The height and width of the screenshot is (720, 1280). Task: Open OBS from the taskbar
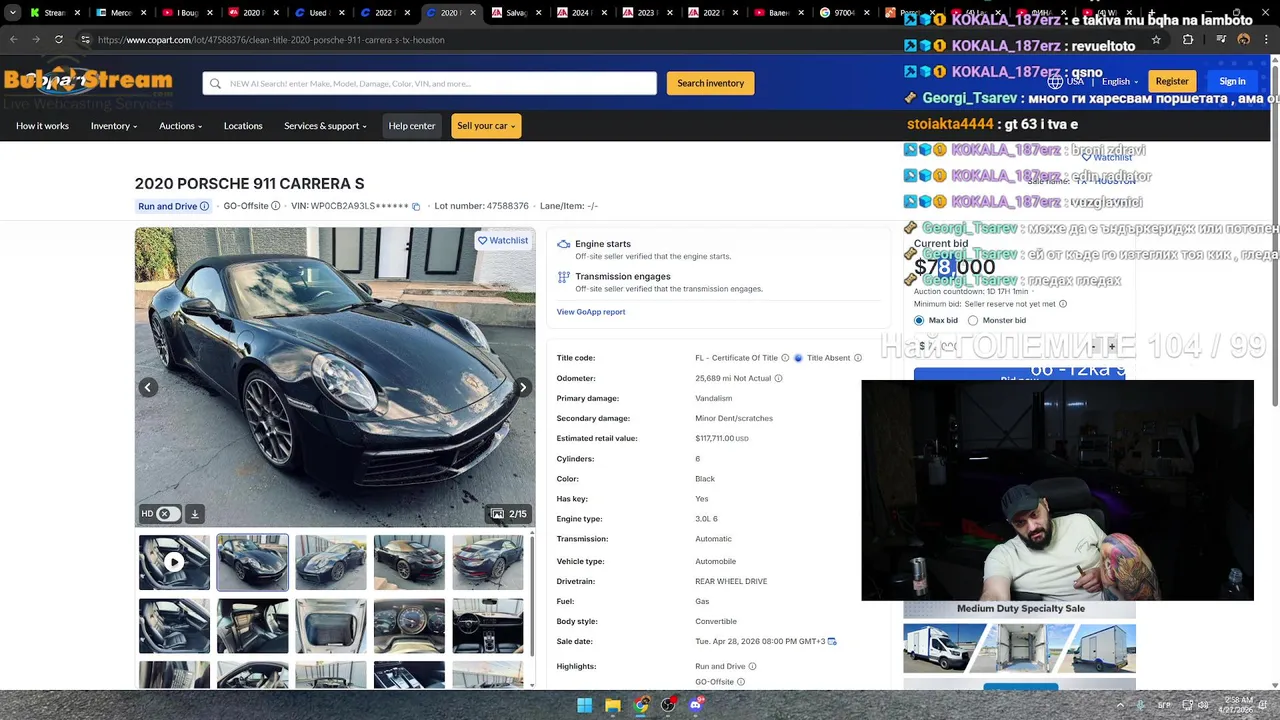pos(669,705)
